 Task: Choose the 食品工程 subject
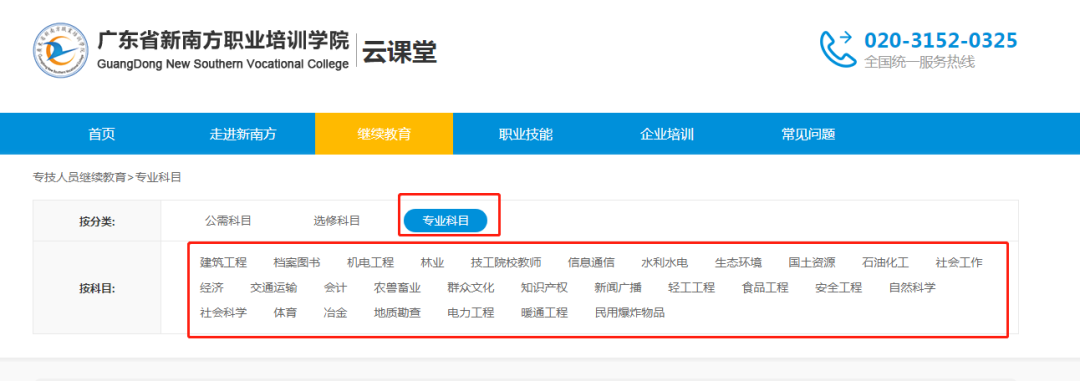(765, 287)
